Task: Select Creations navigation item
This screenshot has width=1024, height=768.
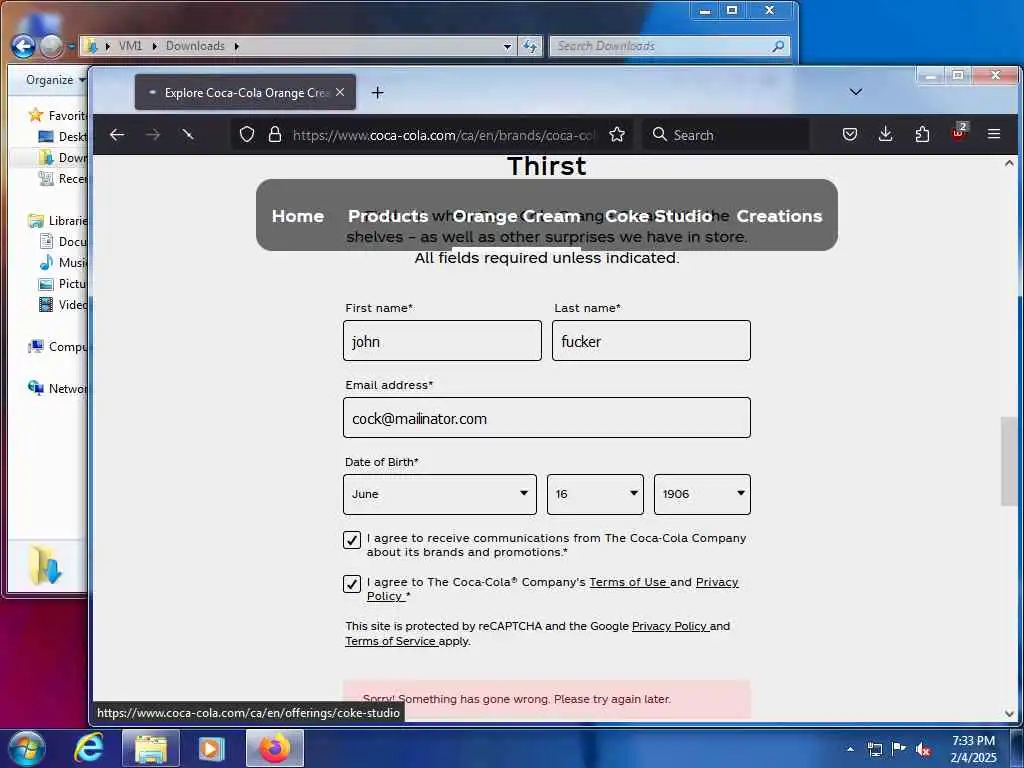Action: [x=779, y=216]
